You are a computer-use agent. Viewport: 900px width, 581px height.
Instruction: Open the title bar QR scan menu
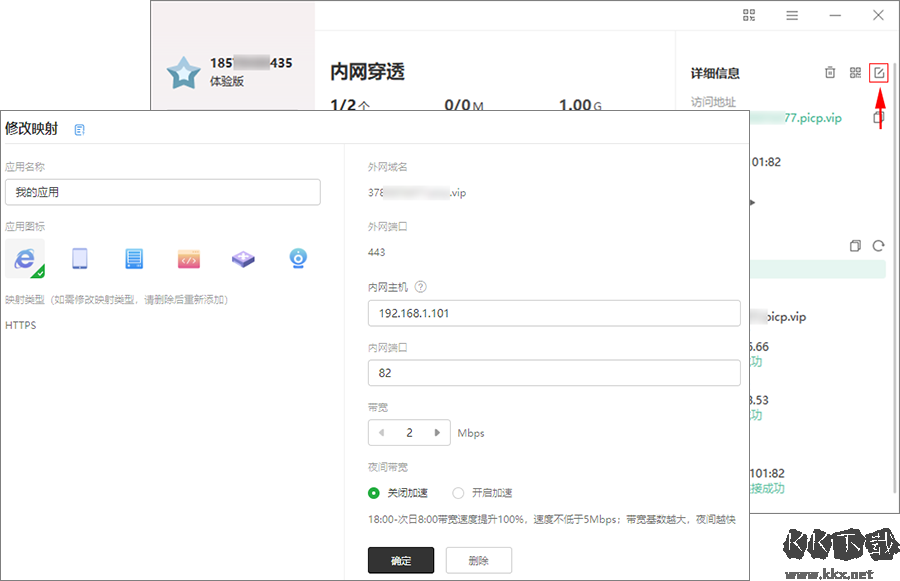pyautogui.click(x=749, y=15)
